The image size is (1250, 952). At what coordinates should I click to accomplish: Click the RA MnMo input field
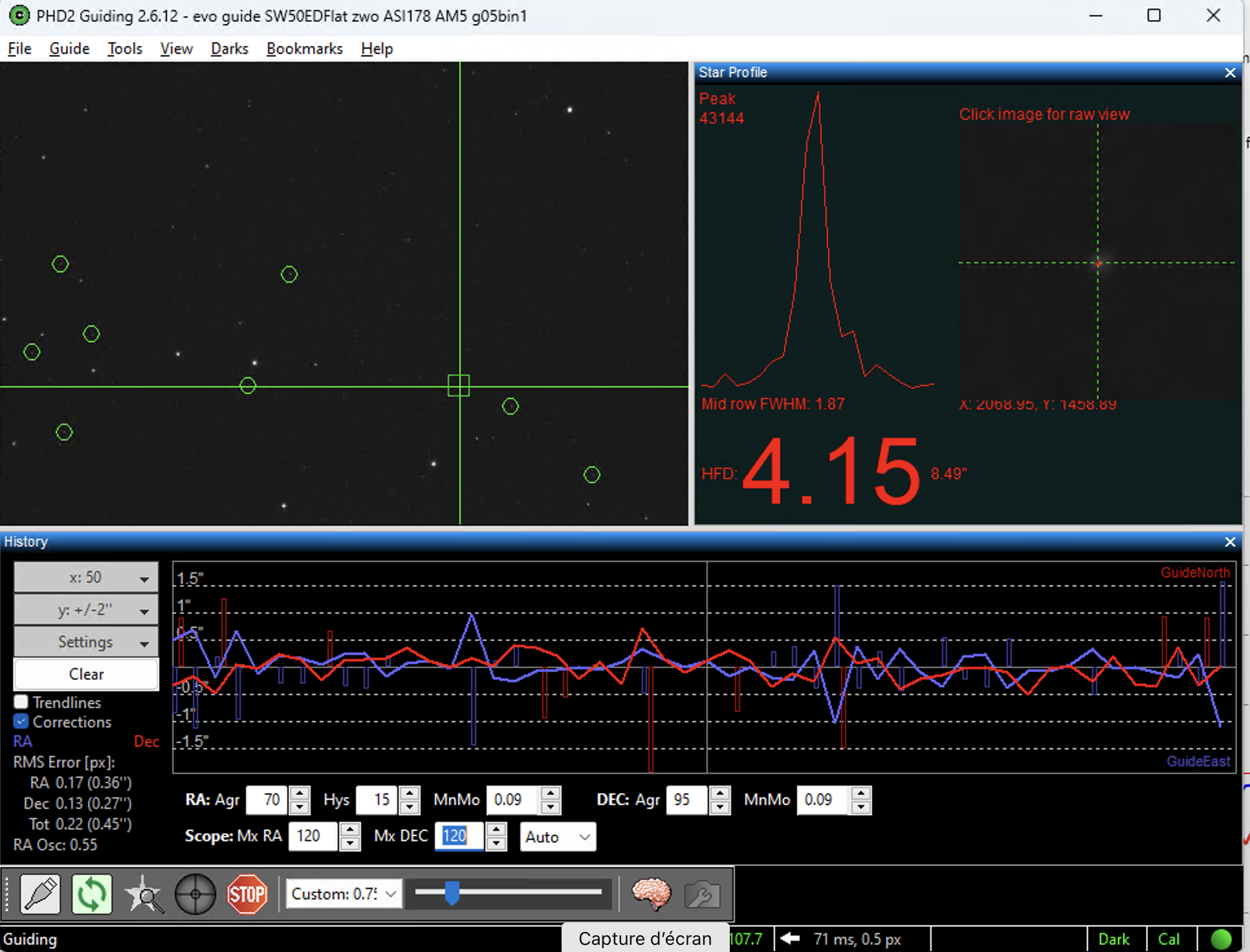tap(512, 800)
